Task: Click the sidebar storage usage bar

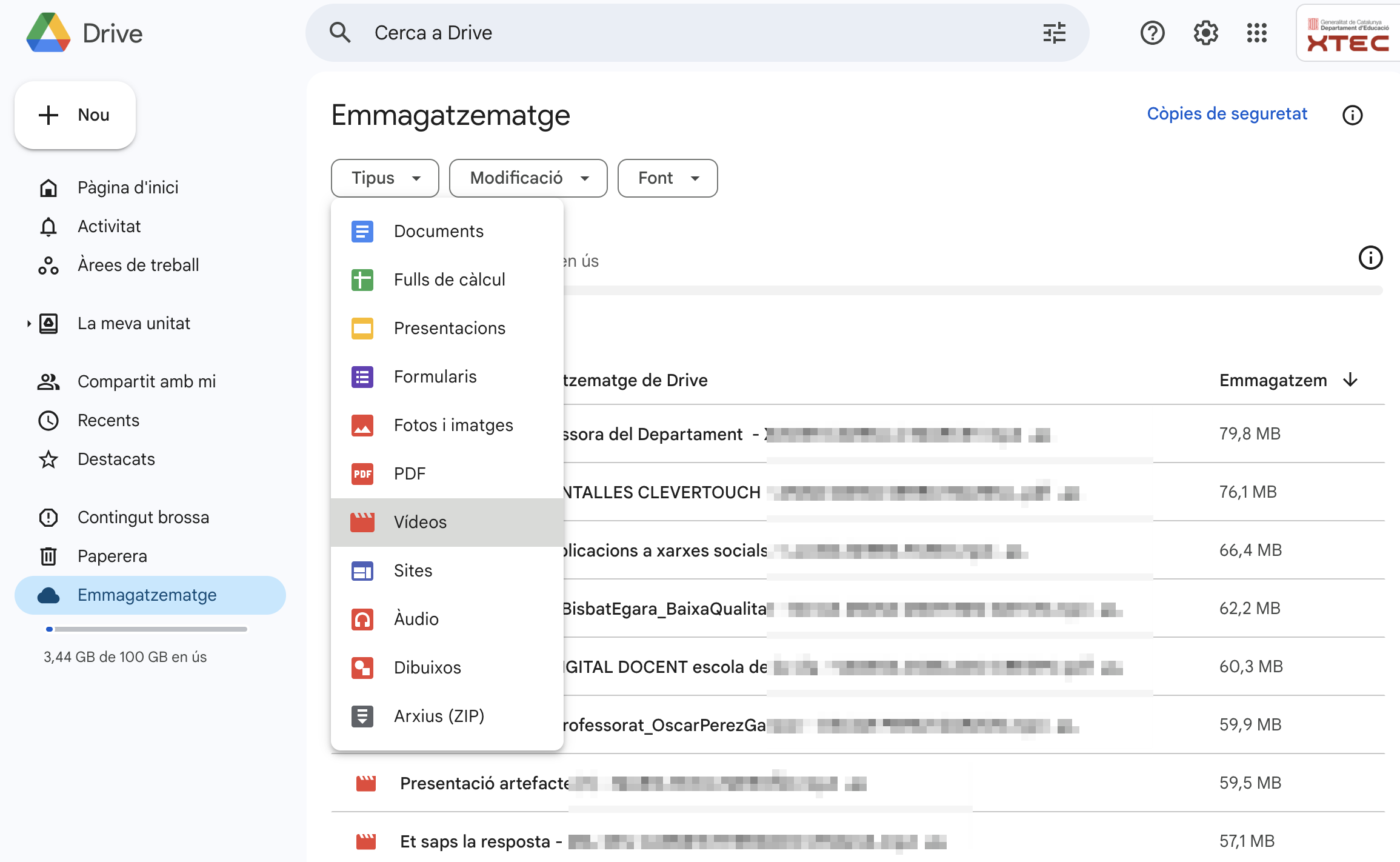Action: pyautogui.click(x=146, y=629)
